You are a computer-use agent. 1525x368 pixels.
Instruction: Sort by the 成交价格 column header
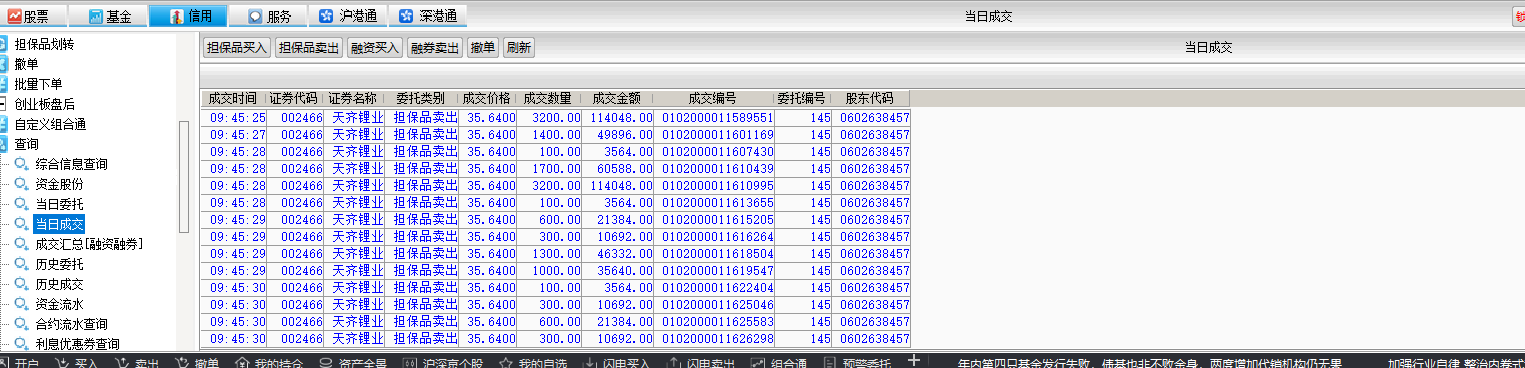tap(487, 98)
